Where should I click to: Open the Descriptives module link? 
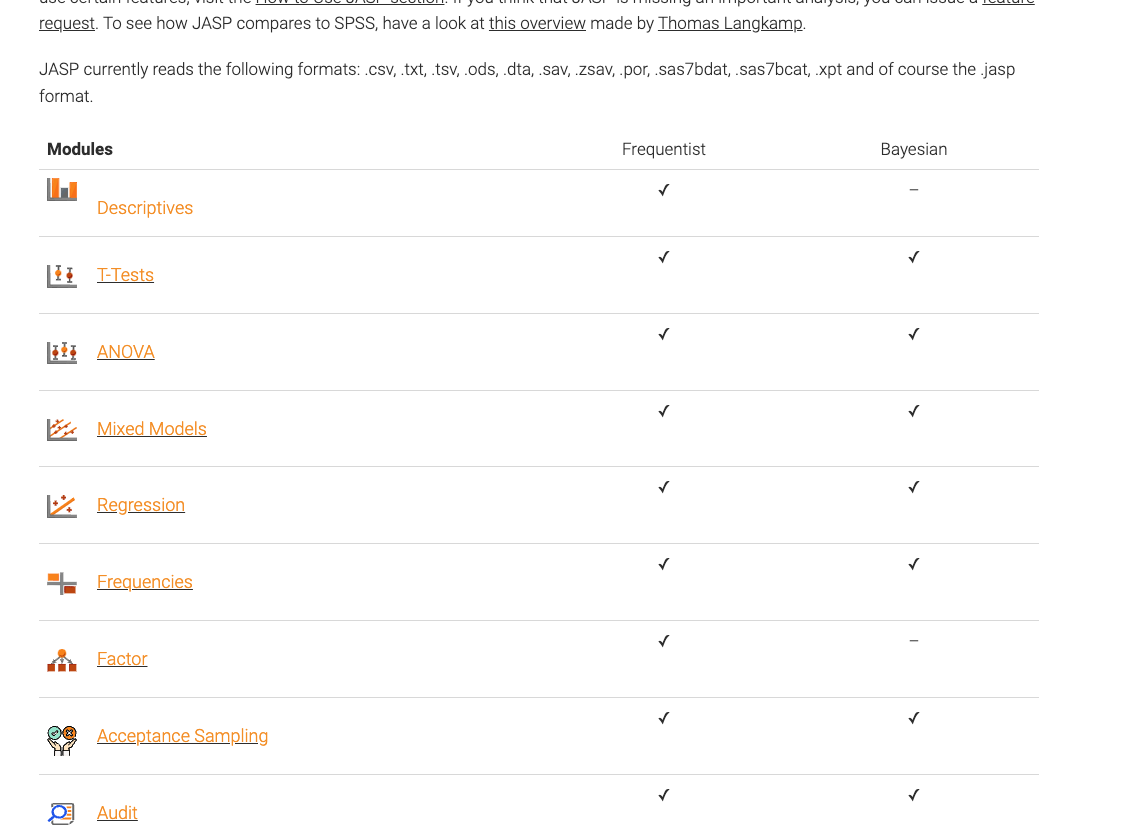point(145,208)
